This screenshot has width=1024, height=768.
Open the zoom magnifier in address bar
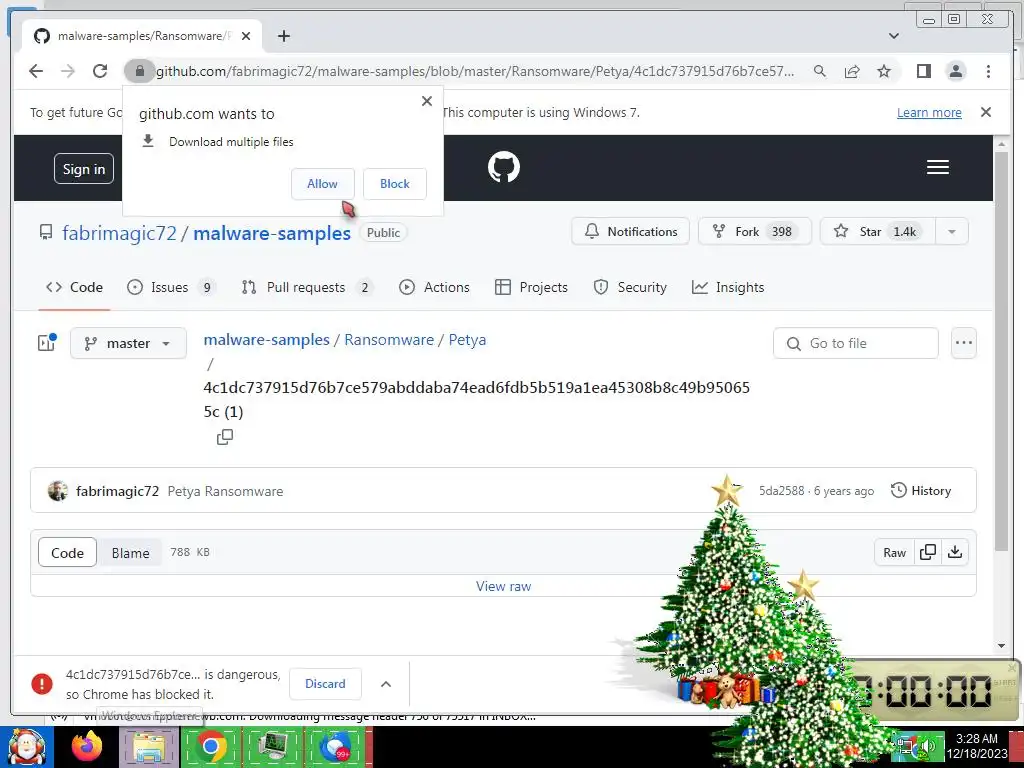[x=820, y=71]
